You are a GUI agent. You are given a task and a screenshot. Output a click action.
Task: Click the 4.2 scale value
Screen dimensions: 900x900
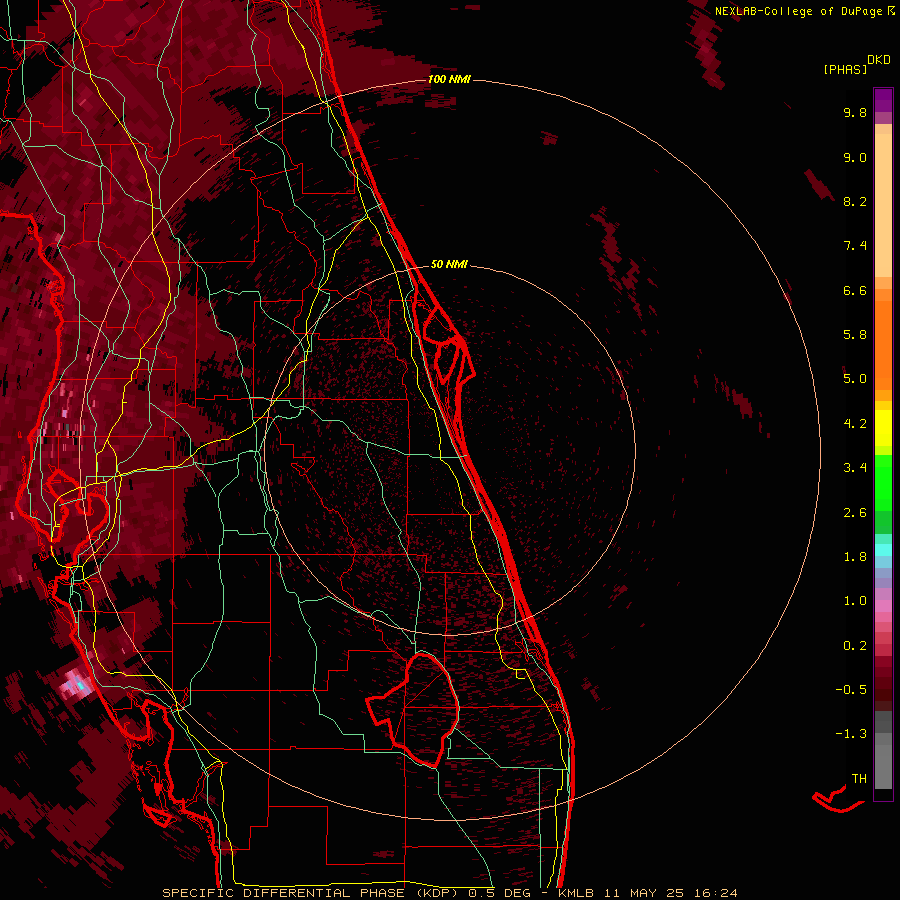[x=855, y=424]
